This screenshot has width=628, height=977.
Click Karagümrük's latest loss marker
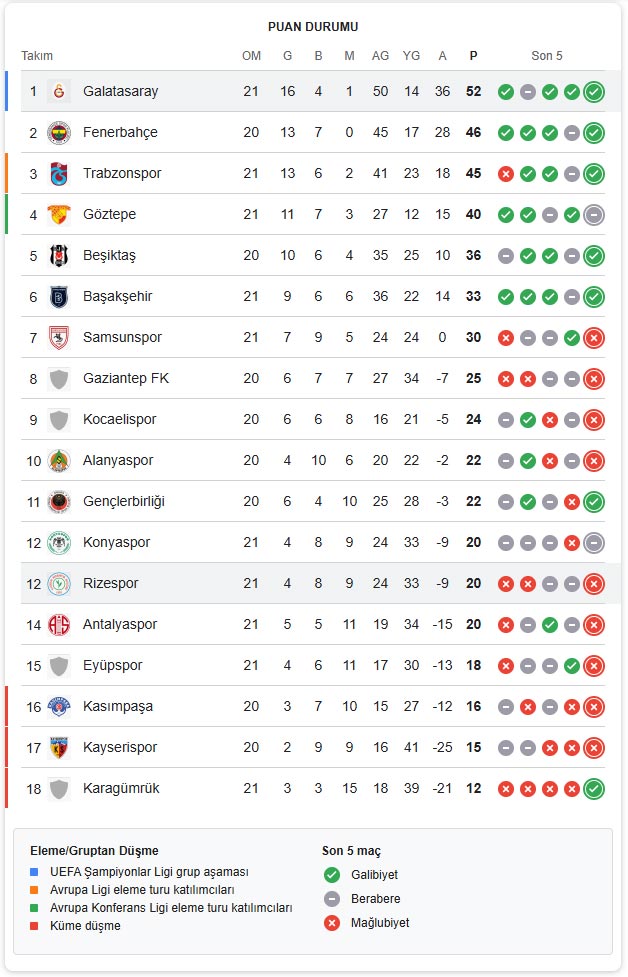(x=570, y=788)
